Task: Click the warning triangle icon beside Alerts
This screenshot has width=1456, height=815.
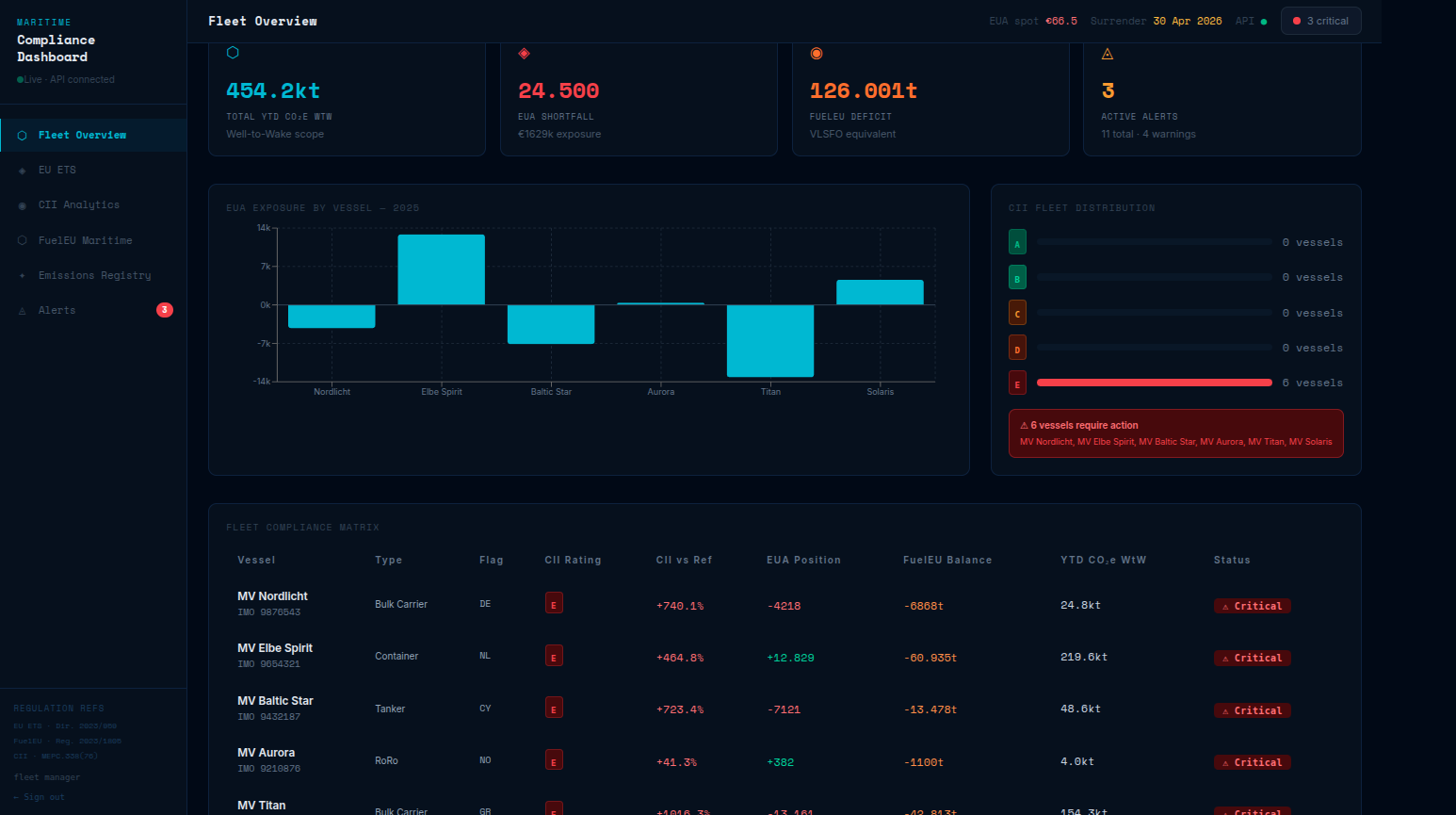Action: coord(22,311)
